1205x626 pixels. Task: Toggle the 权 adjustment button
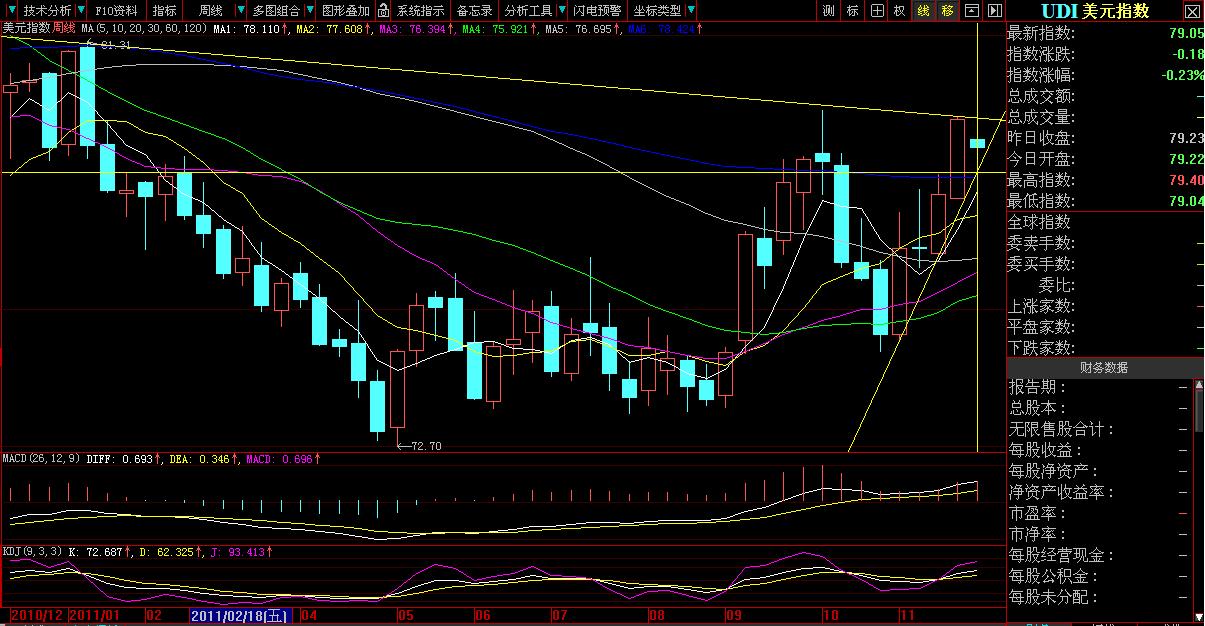pos(900,11)
